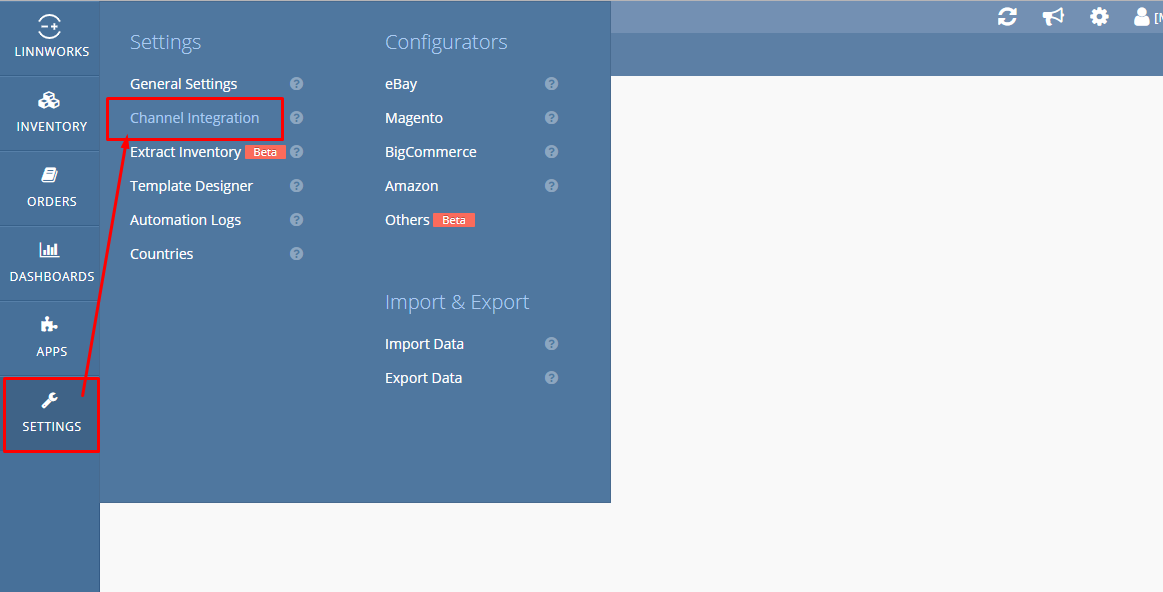Open the Dashboards sidebar section
This screenshot has width=1163, height=592.
(50, 263)
